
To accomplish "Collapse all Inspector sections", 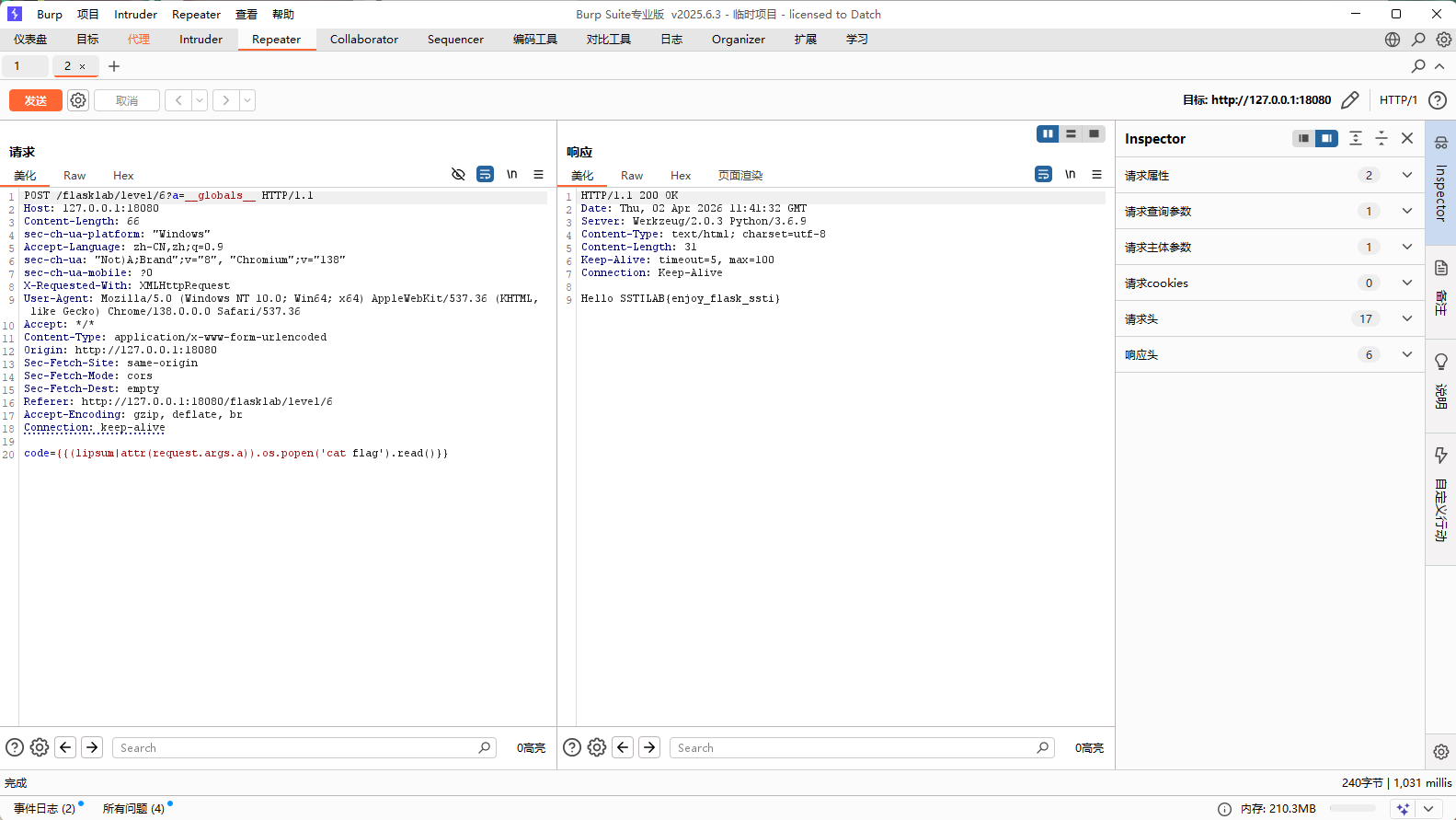I will pyautogui.click(x=1381, y=138).
